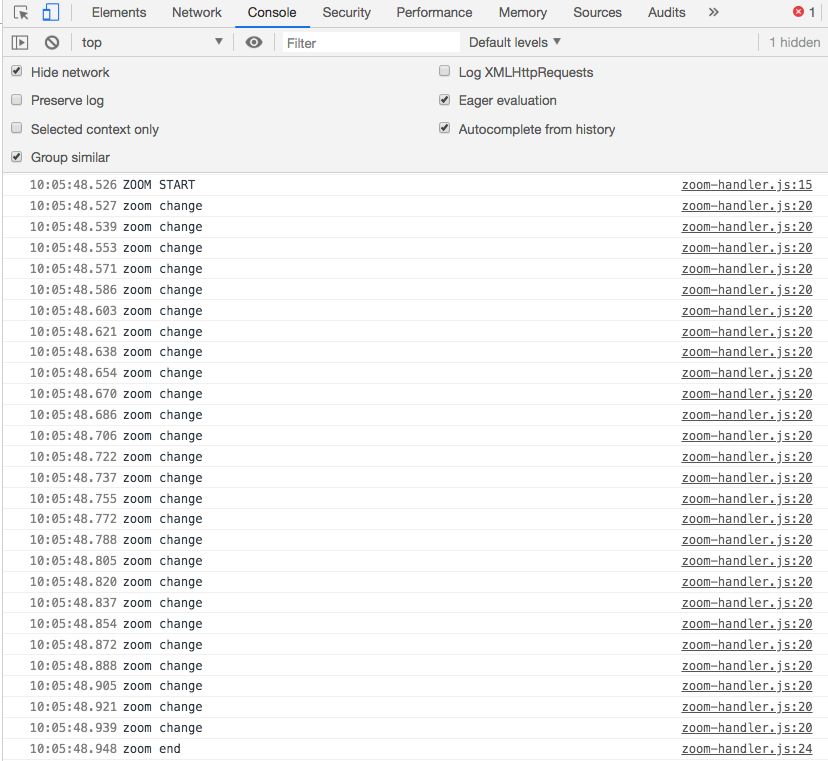Image resolution: width=828 pixels, height=761 pixels.
Task: Enable Selected context only checkbox
Action: click(17, 128)
